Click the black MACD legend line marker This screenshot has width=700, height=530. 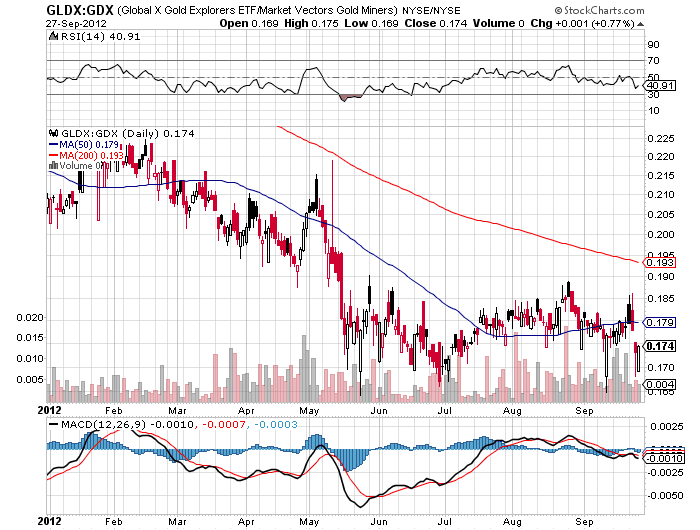[53, 424]
